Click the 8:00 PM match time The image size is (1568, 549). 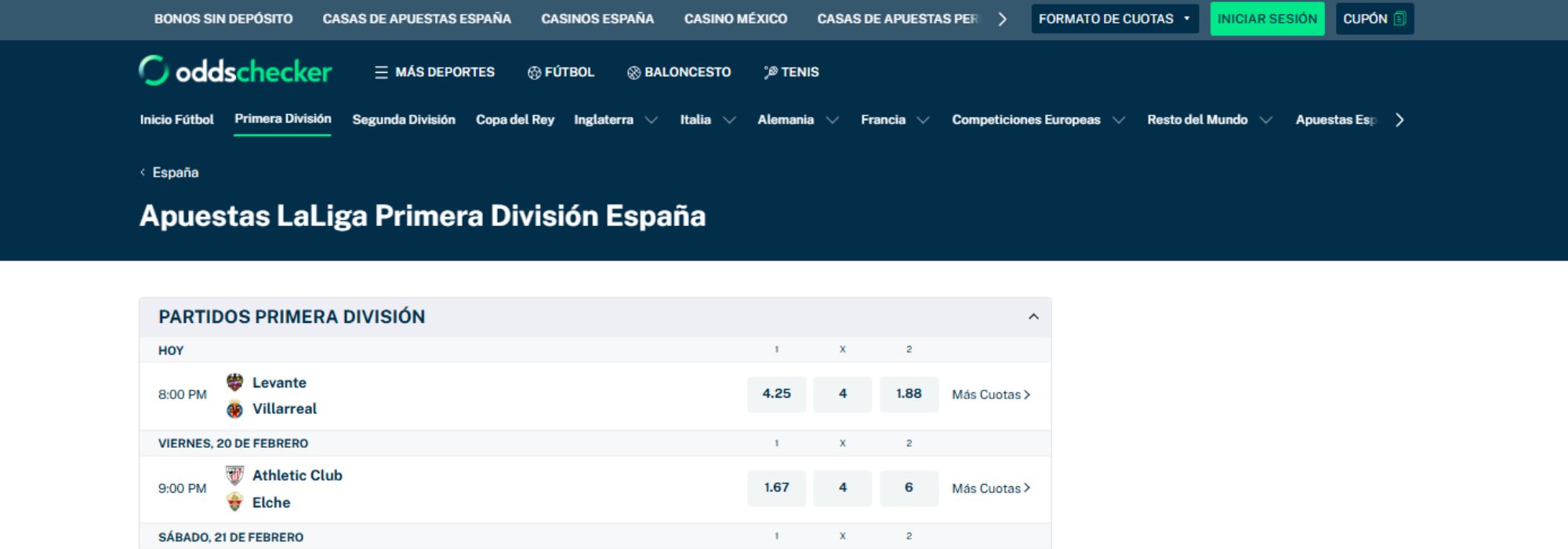pyautogui.click(x=183, y=394)
